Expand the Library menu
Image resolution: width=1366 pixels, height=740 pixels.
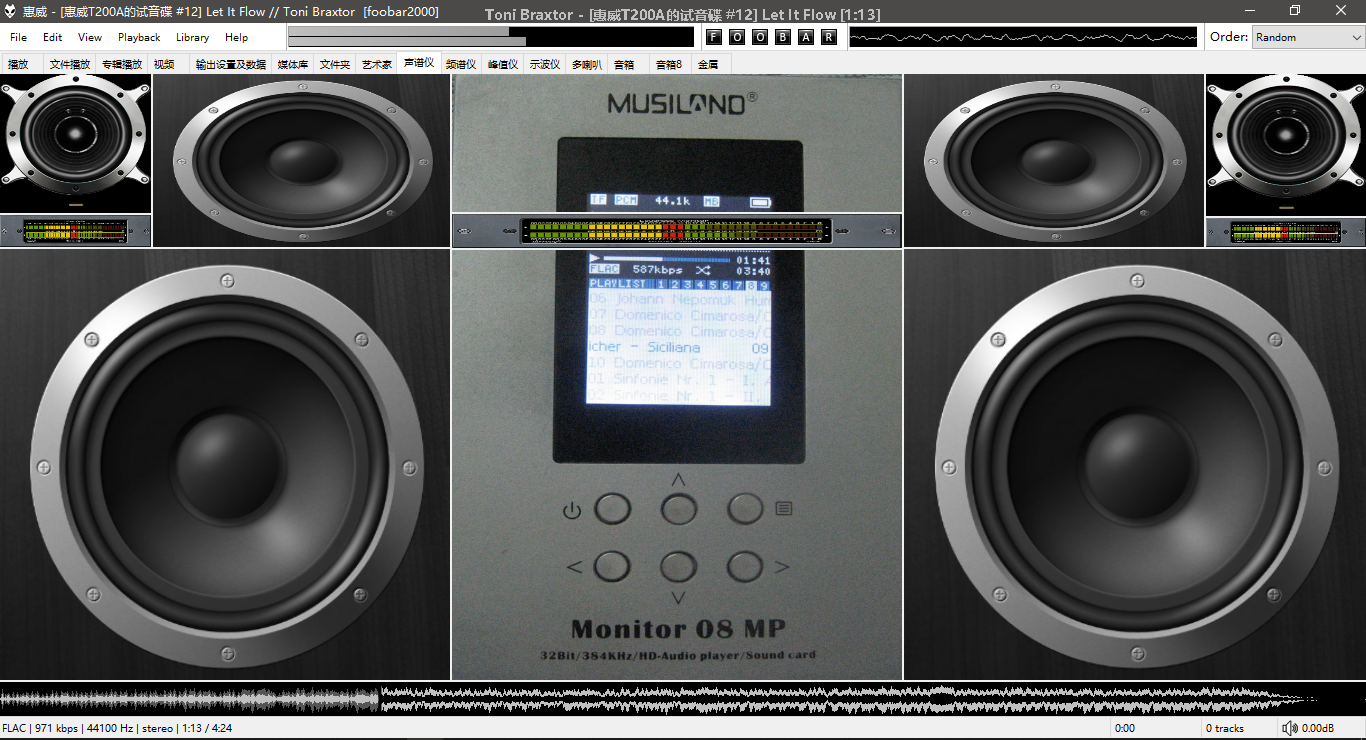click(192, 37)
